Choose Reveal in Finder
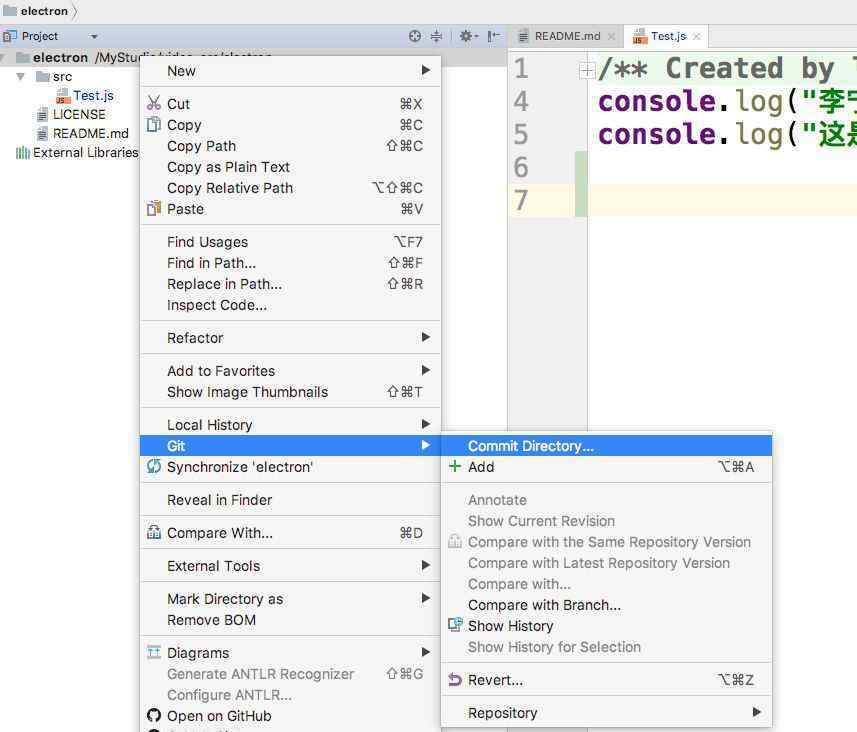This screenshot has height=732, width=857. tap(290, 500)
